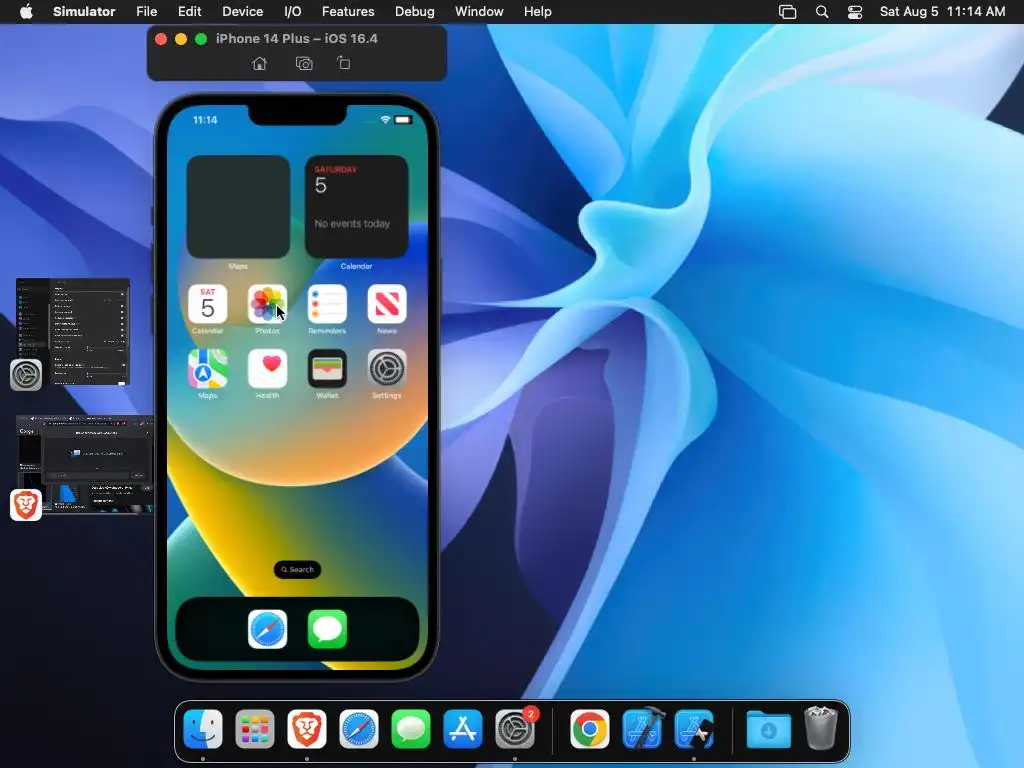Open the Help menu
This screenshot has width=1024, height=768.
click(x=537, y=12)
